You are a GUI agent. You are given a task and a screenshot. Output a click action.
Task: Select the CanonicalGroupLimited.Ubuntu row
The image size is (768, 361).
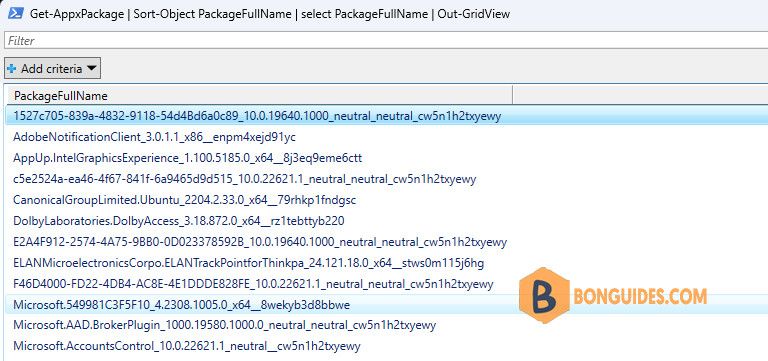tap(386, 200)
